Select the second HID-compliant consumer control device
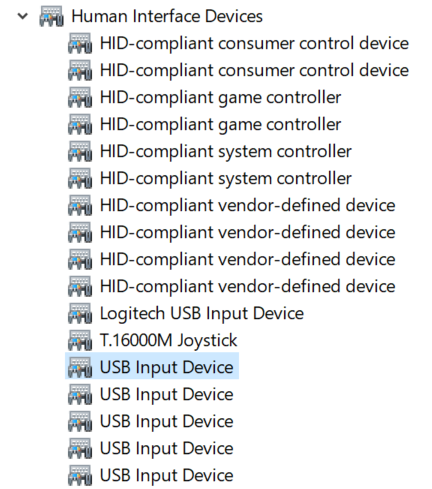This screenshot has height=489, width=432. click(254, 70)
